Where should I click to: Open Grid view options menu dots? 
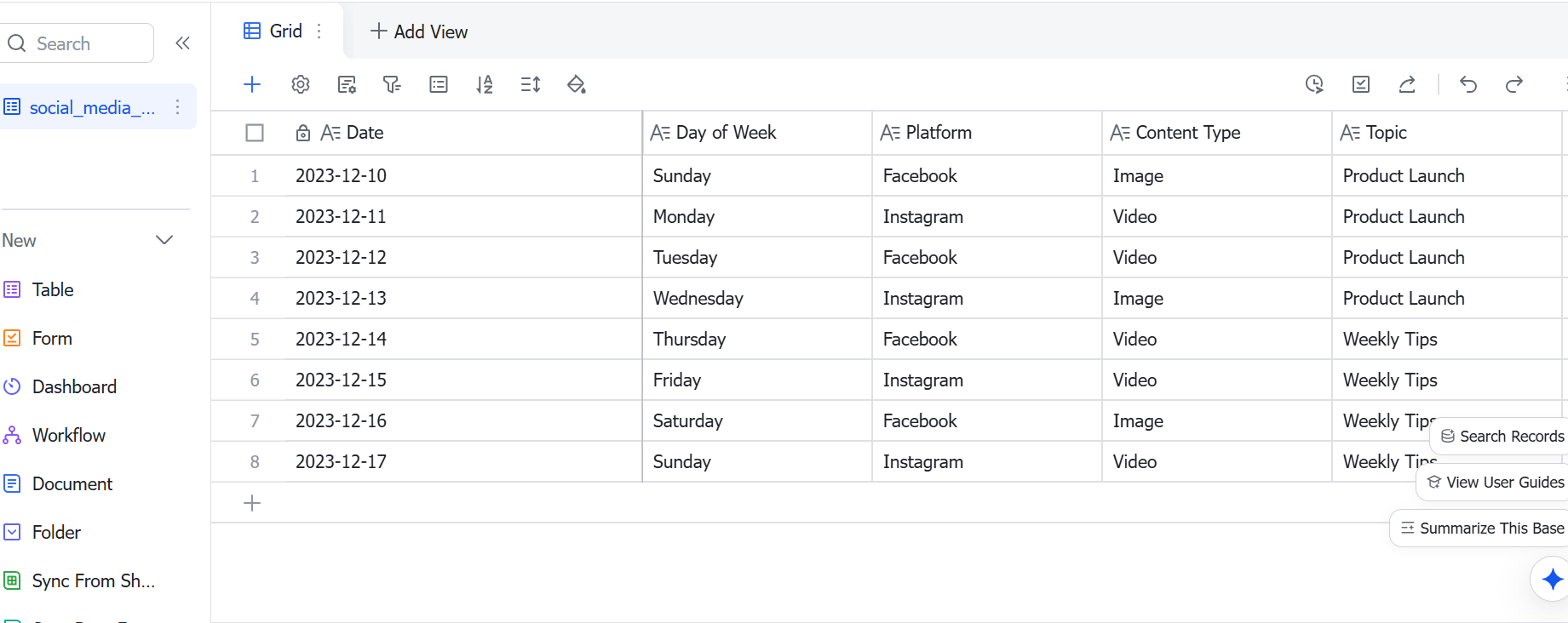319,31
